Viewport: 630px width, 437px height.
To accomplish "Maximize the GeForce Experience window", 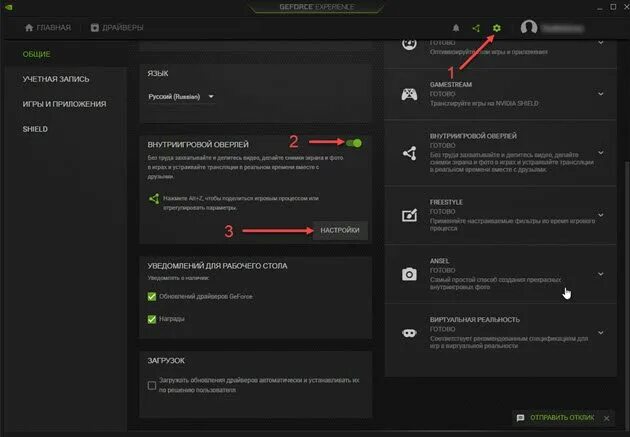I will tap(613, 7).
